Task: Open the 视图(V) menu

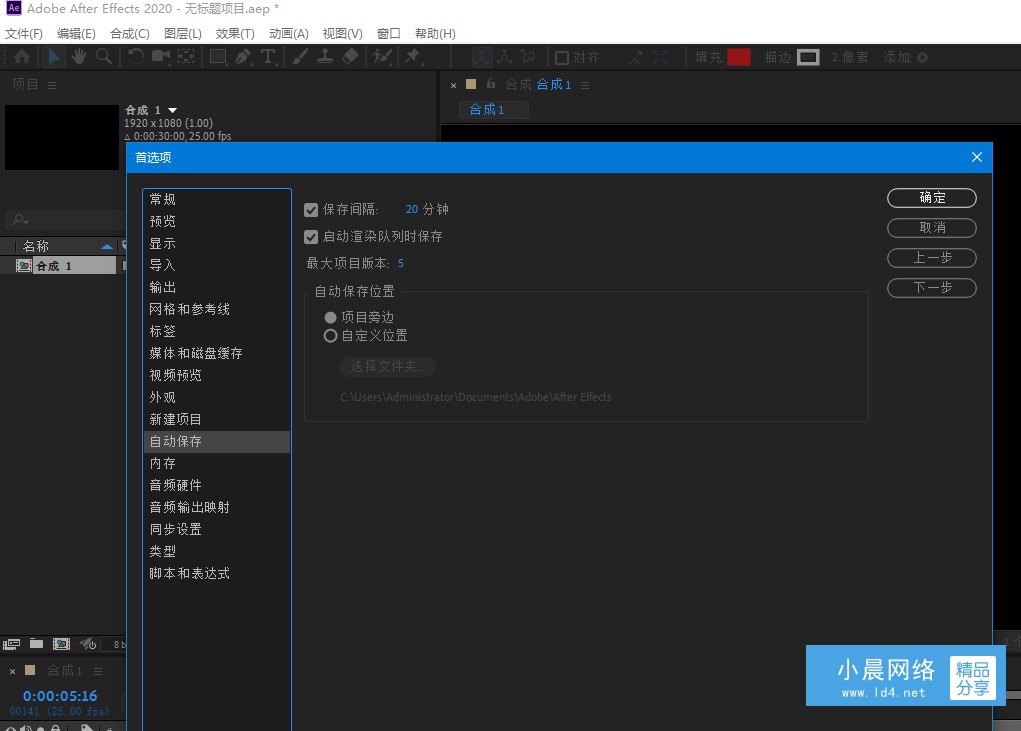Action: (343, 34)
